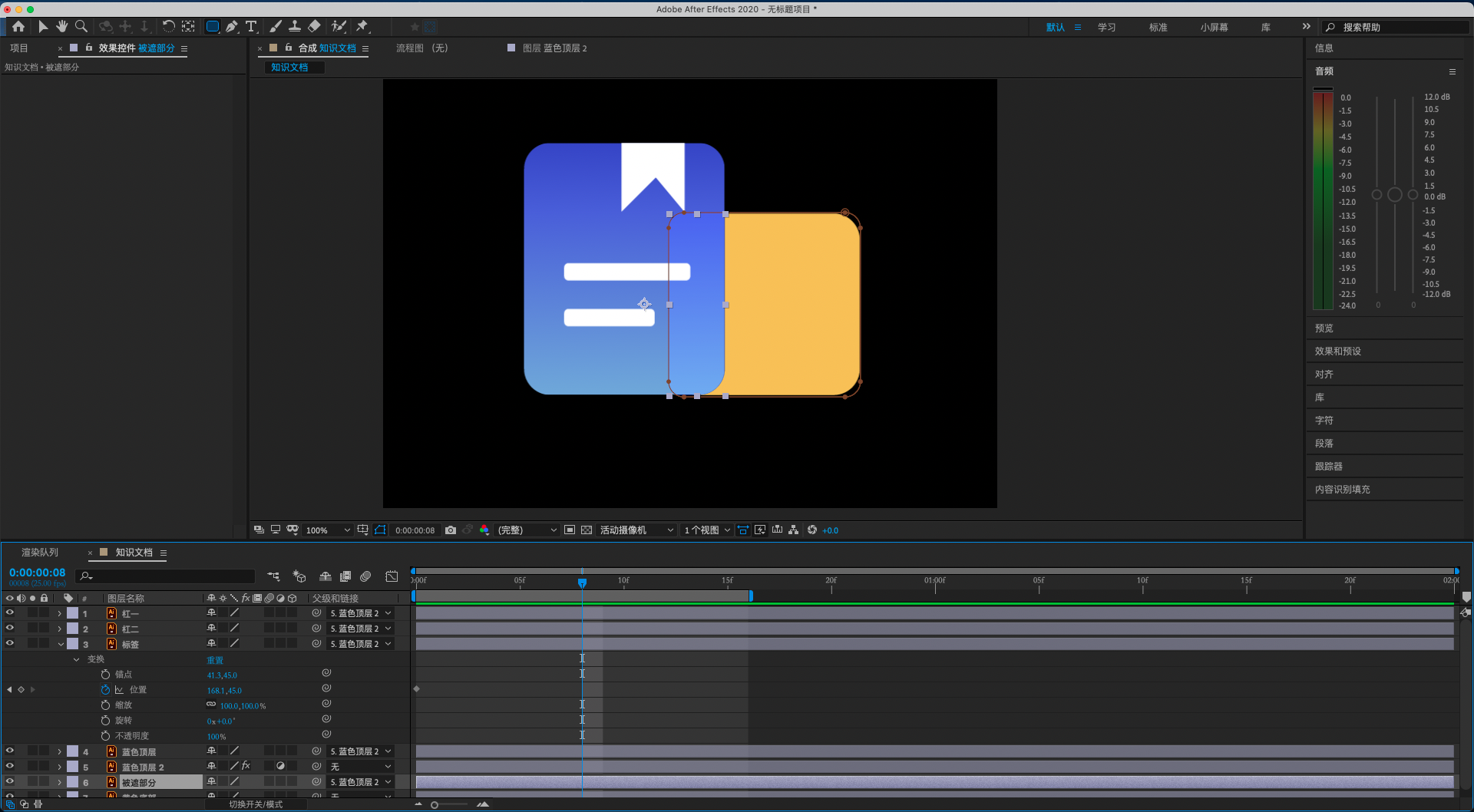Click the timeline zoom slider handle
This screenshot has height=812, width=1474.
[435, 804]
